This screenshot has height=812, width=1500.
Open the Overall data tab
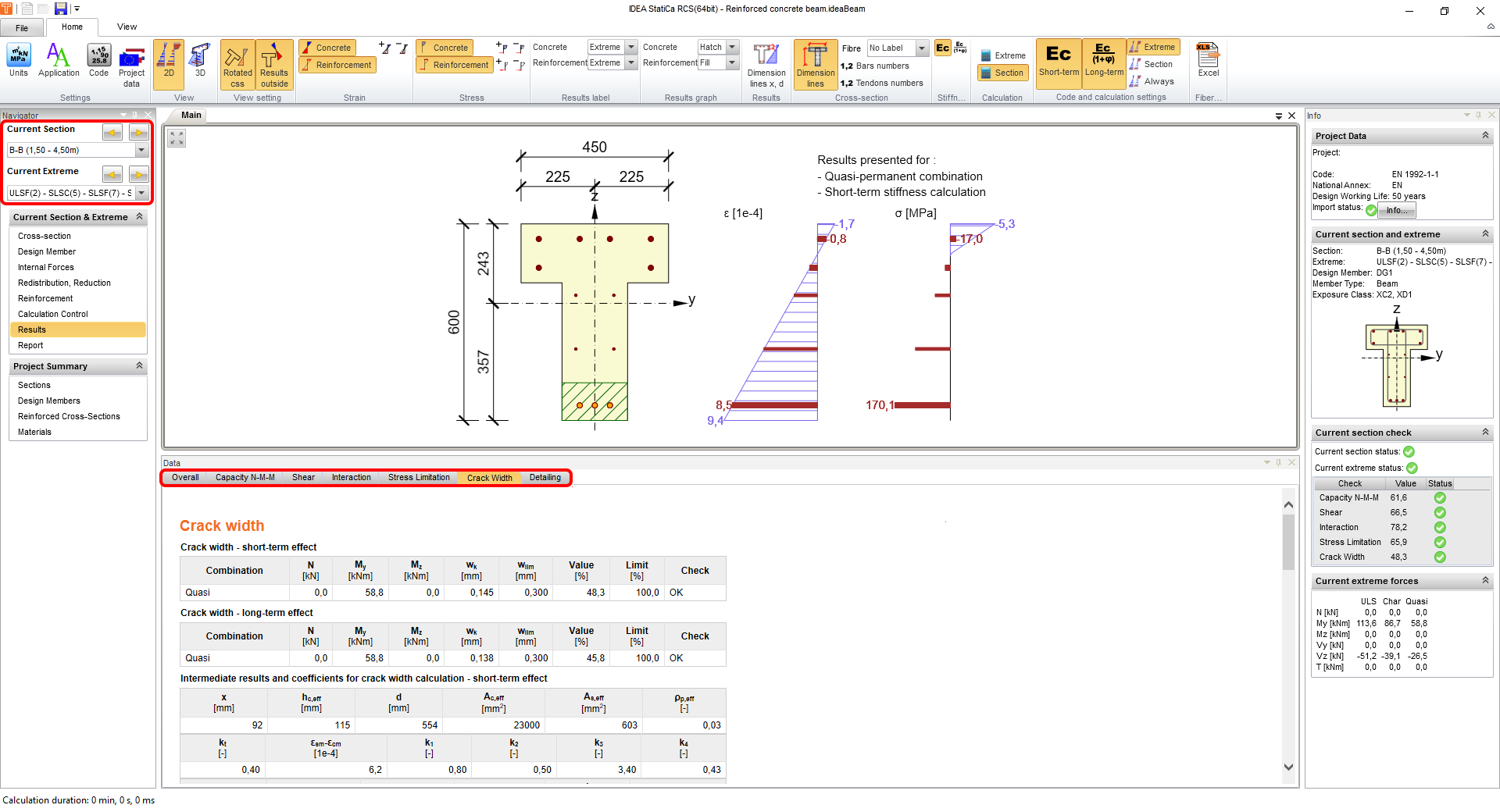(185, 477)
